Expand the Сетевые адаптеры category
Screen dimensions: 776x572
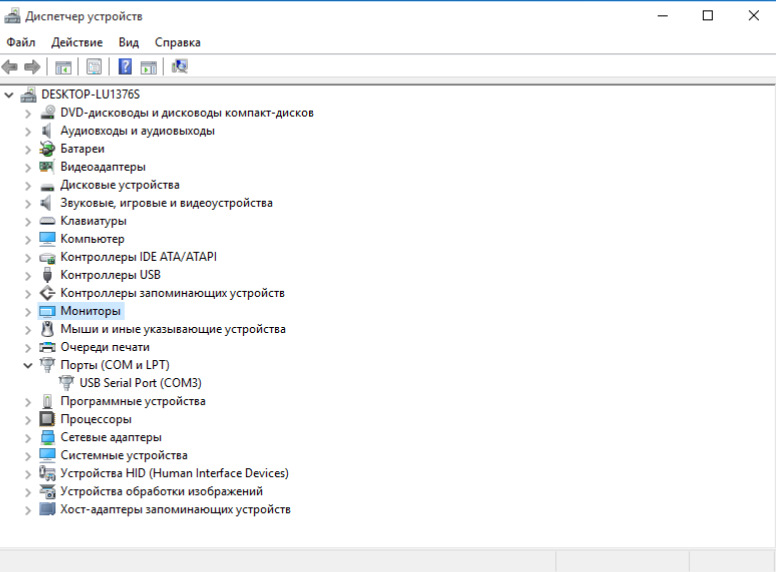click(28, 438)
